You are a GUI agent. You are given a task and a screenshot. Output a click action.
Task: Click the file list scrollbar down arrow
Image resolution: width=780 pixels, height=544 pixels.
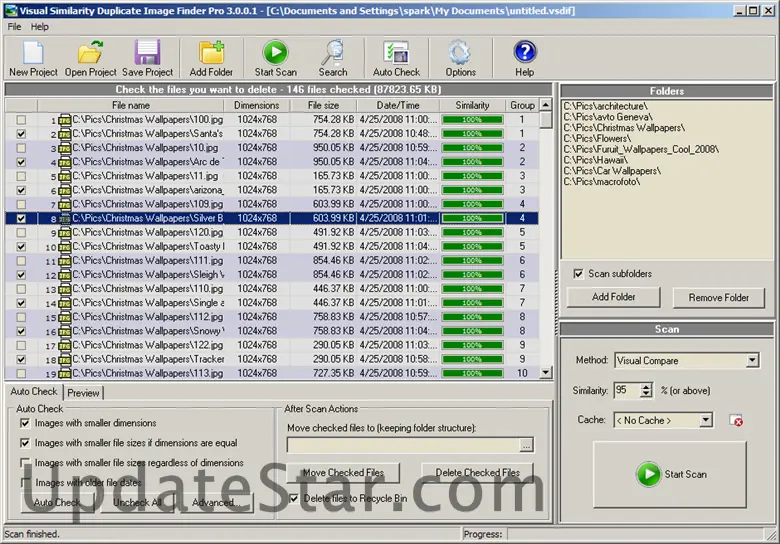(546, 372)
